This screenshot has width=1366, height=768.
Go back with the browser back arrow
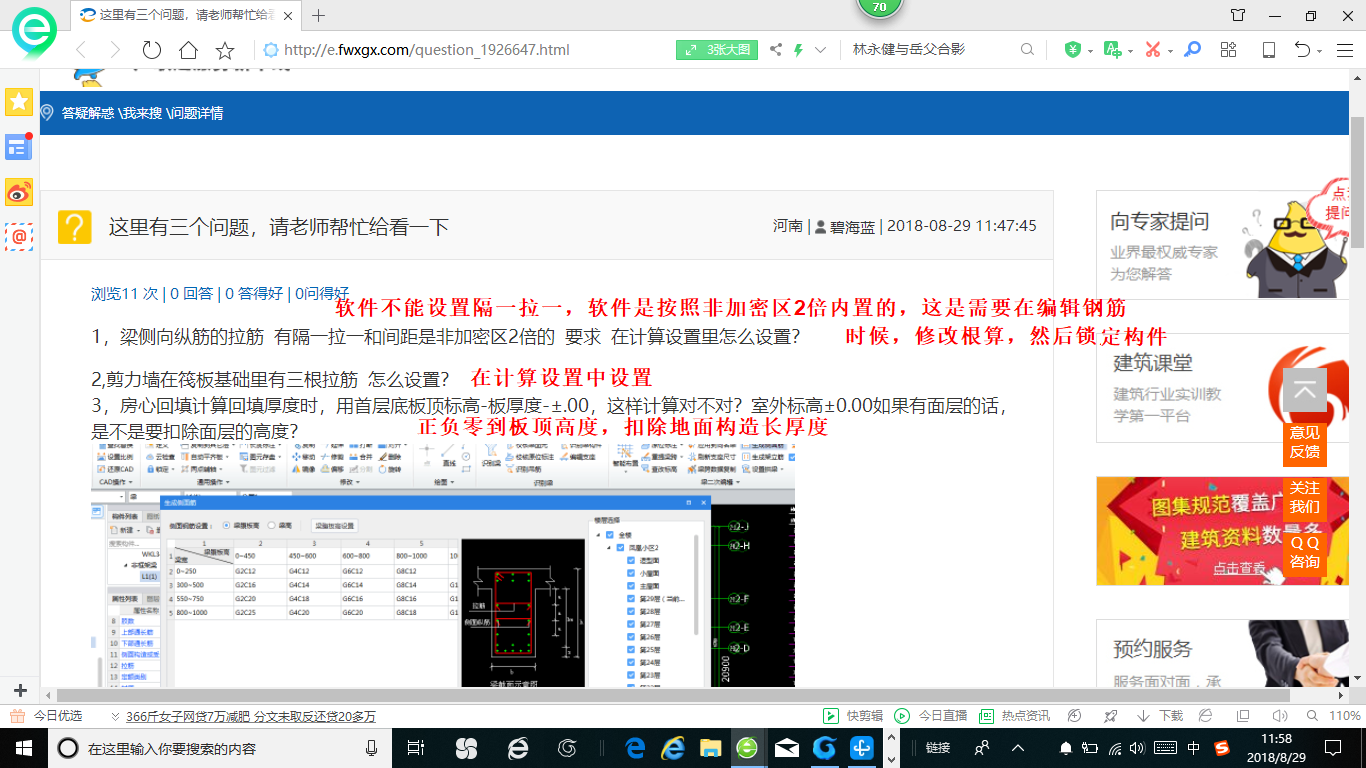81,50
